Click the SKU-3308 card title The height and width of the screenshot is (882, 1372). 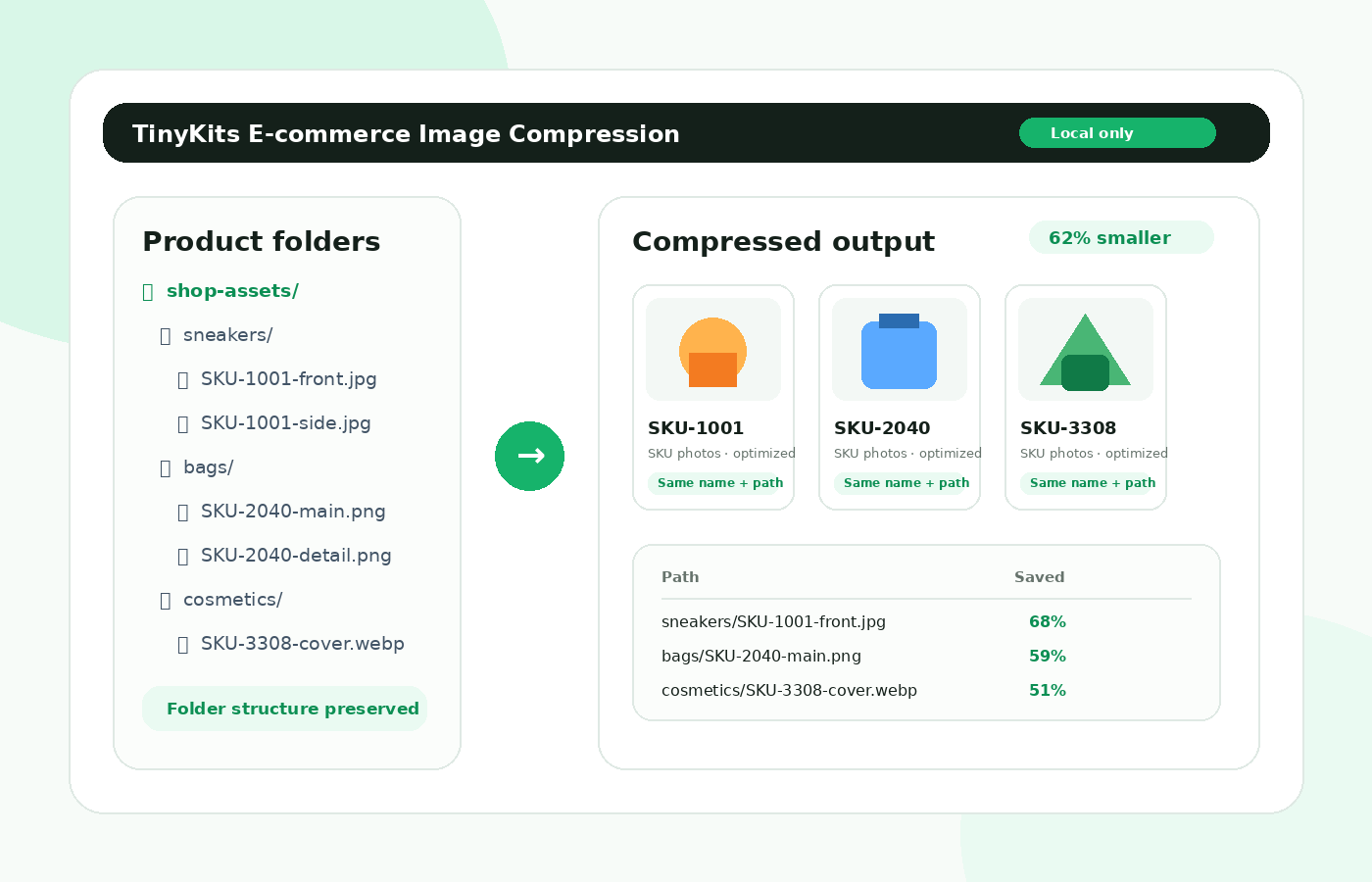(1068, 428)
